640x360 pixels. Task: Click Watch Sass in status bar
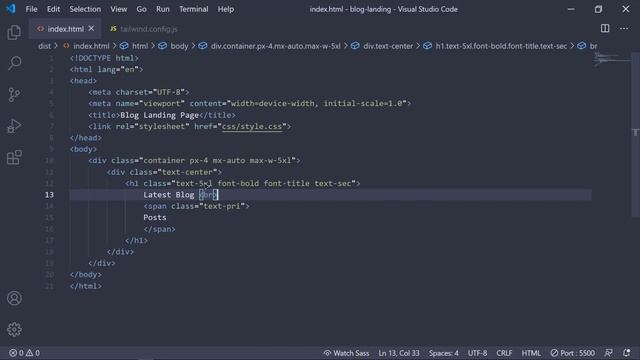(x=346, y=353)
